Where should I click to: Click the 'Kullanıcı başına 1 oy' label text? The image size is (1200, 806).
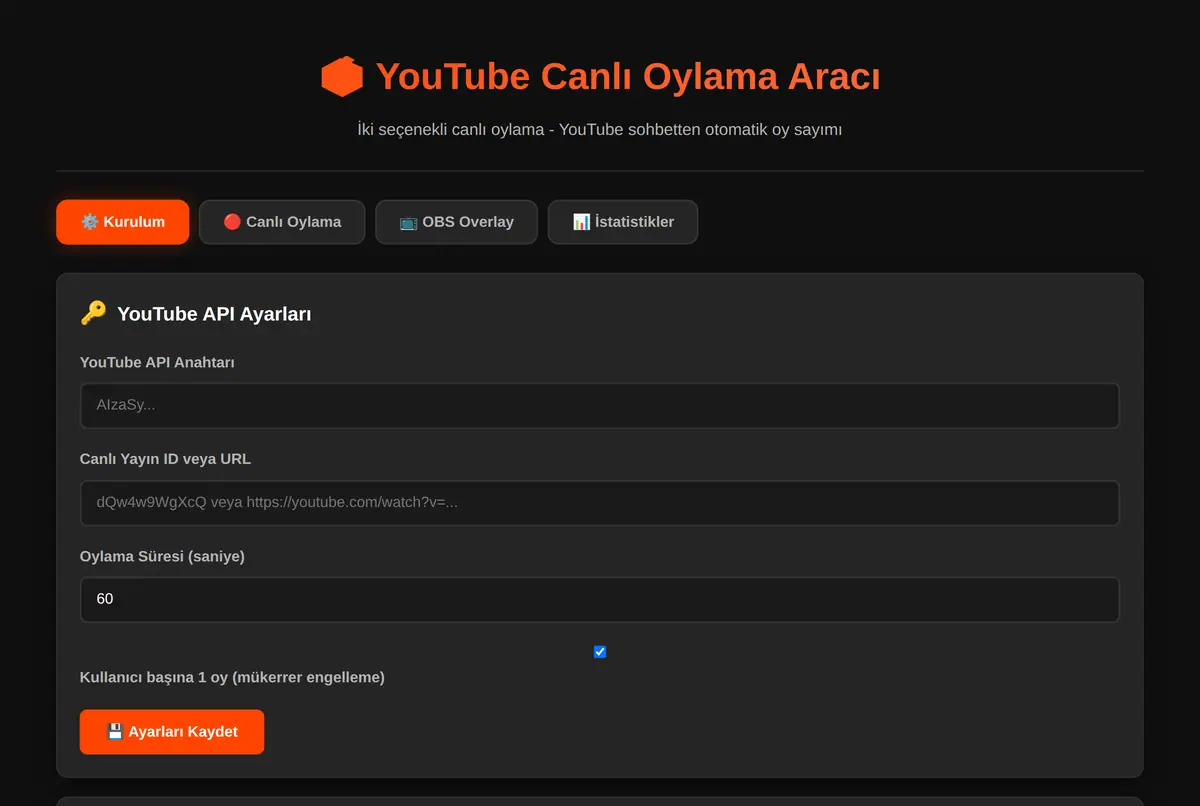[x=232, y=677]
